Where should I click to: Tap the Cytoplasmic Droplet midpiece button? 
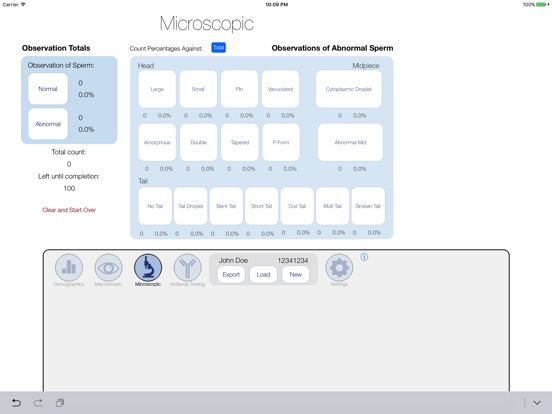pos(349,89)
